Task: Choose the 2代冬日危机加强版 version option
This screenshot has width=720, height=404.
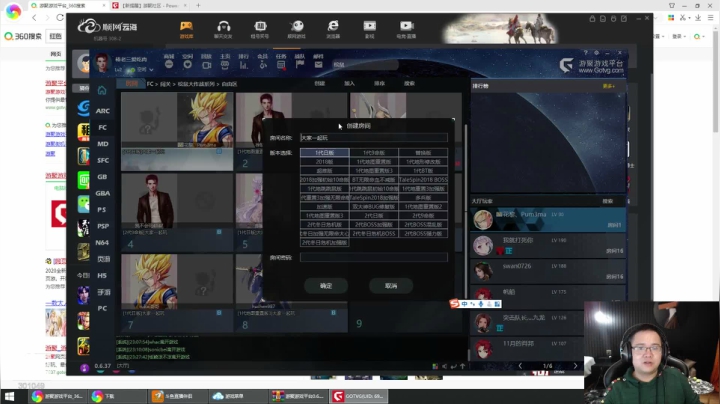Action: click(x=324, y=242)
